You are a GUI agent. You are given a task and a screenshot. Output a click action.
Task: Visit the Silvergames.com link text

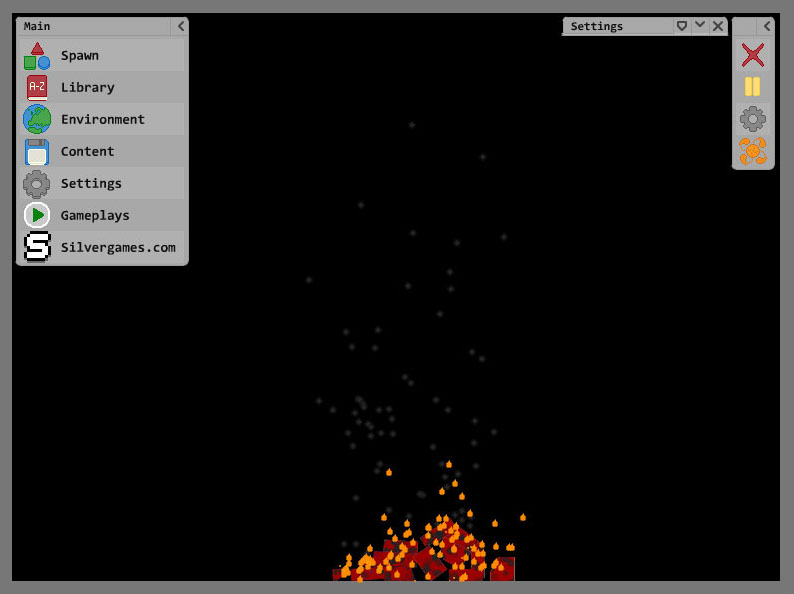118,248
